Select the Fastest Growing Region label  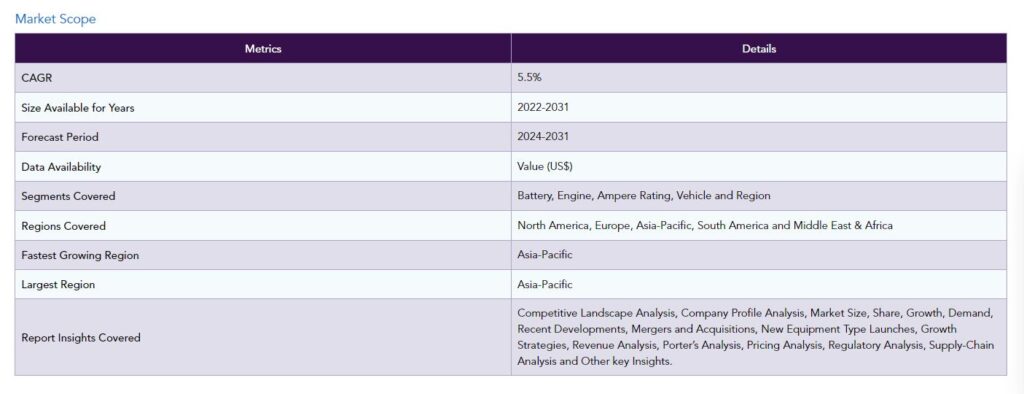point(80,255)
